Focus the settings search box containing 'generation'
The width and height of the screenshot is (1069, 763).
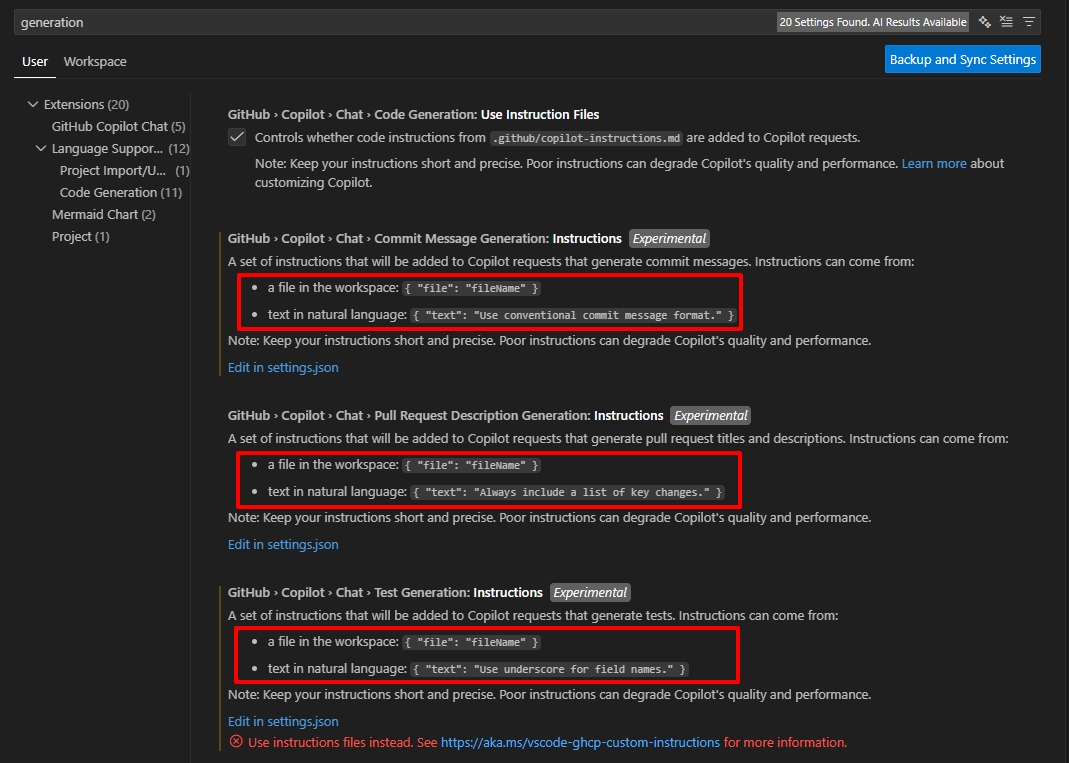click(390, 22)
